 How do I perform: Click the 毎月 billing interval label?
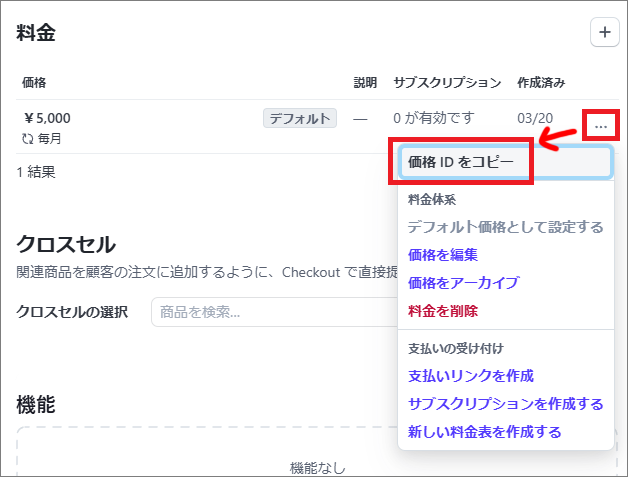(x=49, y=139)
